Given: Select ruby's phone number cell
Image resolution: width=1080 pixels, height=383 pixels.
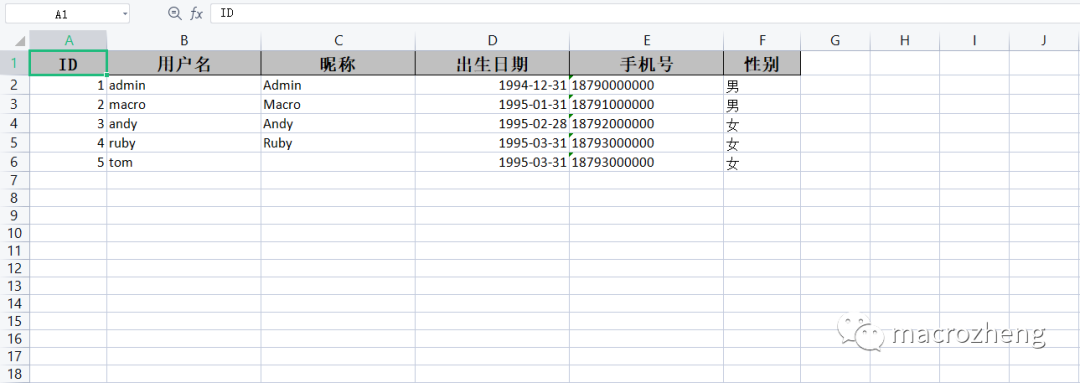Looking at the screenshot, I should pos(647,143).
